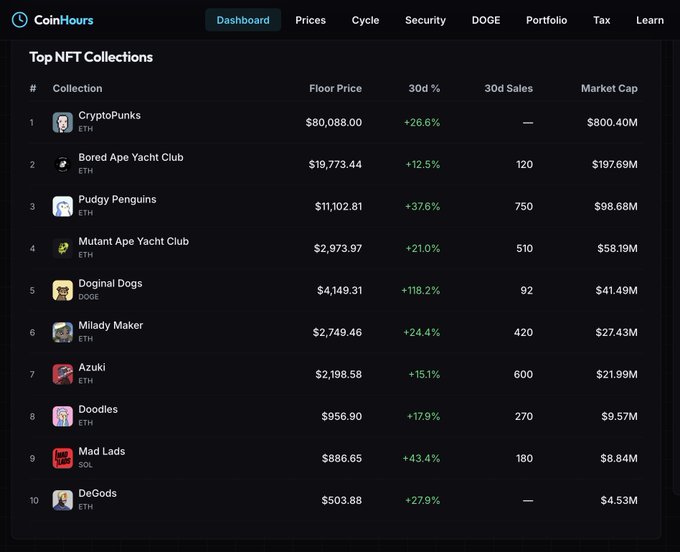Sort by Floor Price column header
The image size is (680, 552).
[x=335, y=88]
